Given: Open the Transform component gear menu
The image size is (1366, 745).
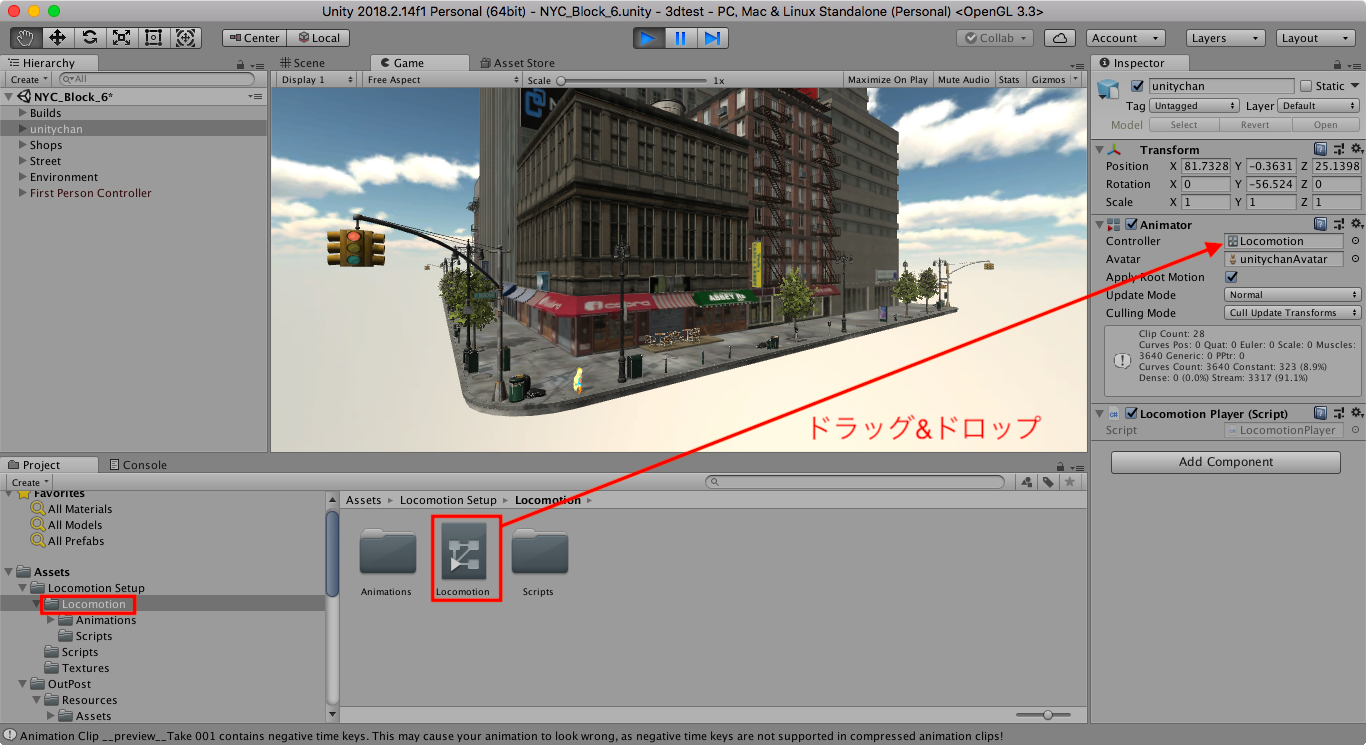Looking at the screenshot, I should pos(1357,149).
